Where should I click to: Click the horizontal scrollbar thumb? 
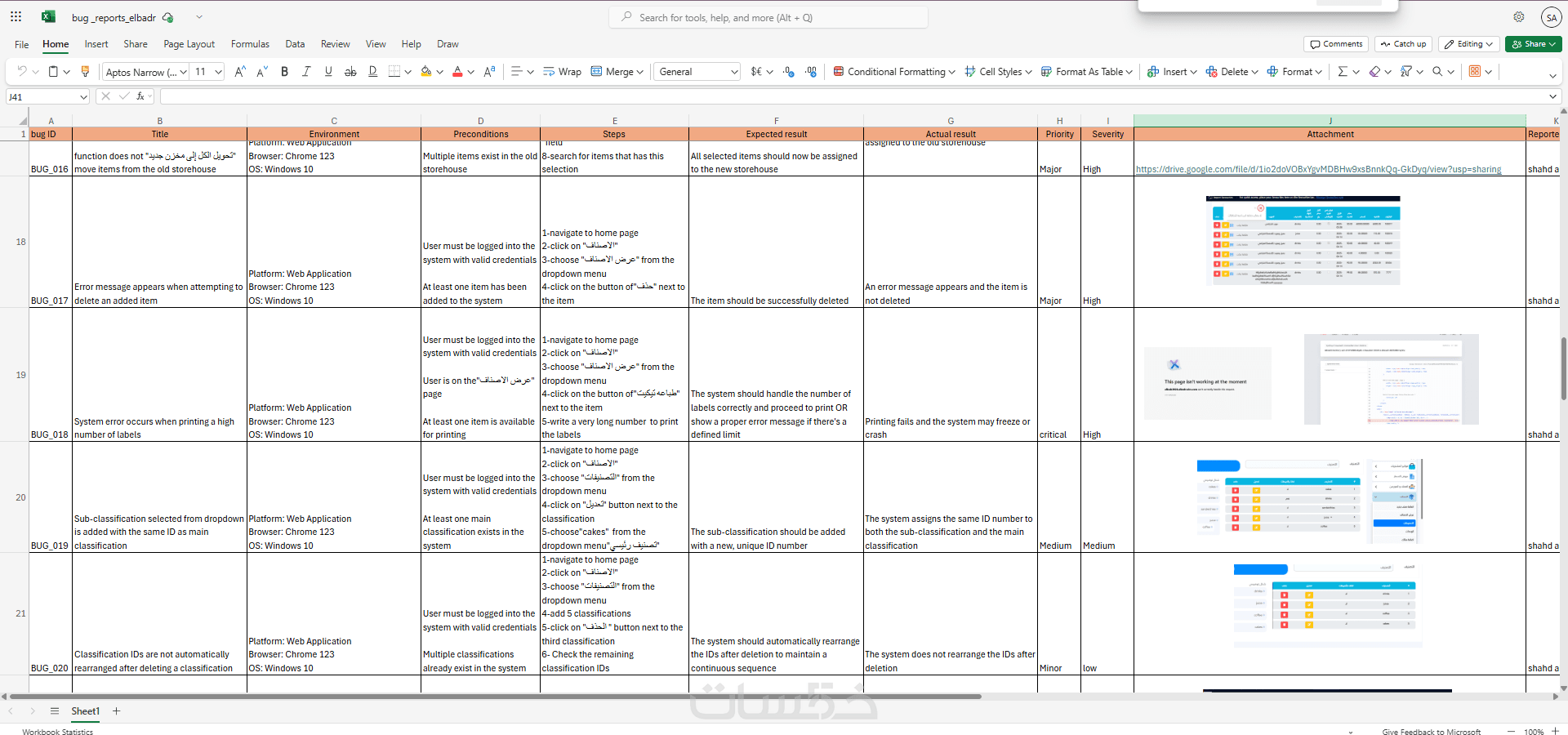click(495, 697)
